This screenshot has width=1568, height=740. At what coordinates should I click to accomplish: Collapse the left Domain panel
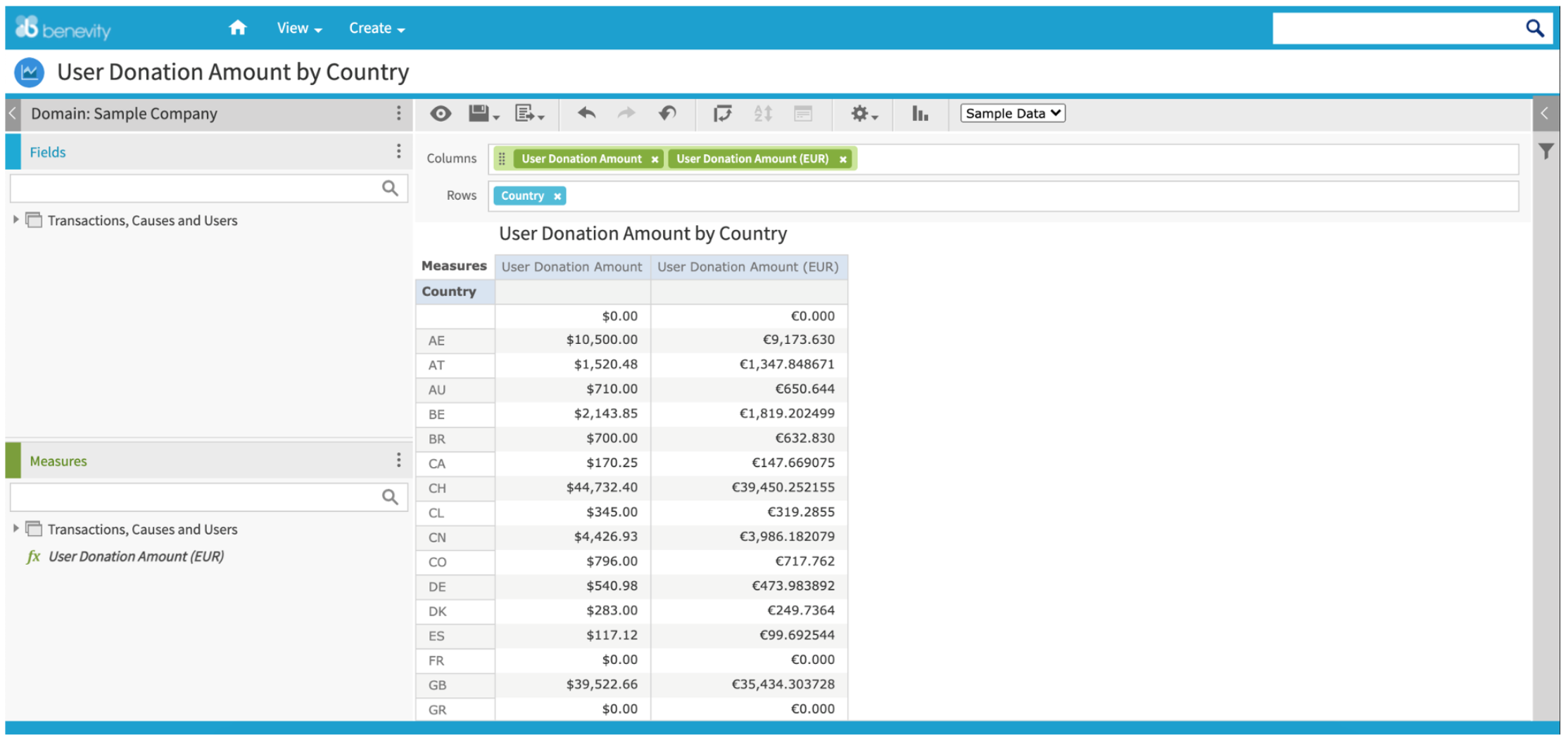click(13, 113)
